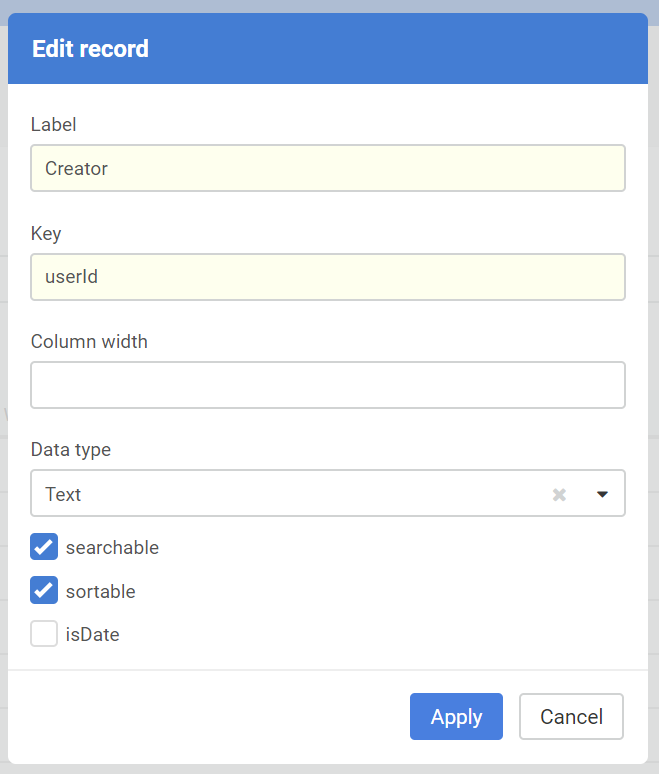This screenshot has width=659, height=774.
Task: Focus the Label field containing Creator
Action: (x=328, y=168)
